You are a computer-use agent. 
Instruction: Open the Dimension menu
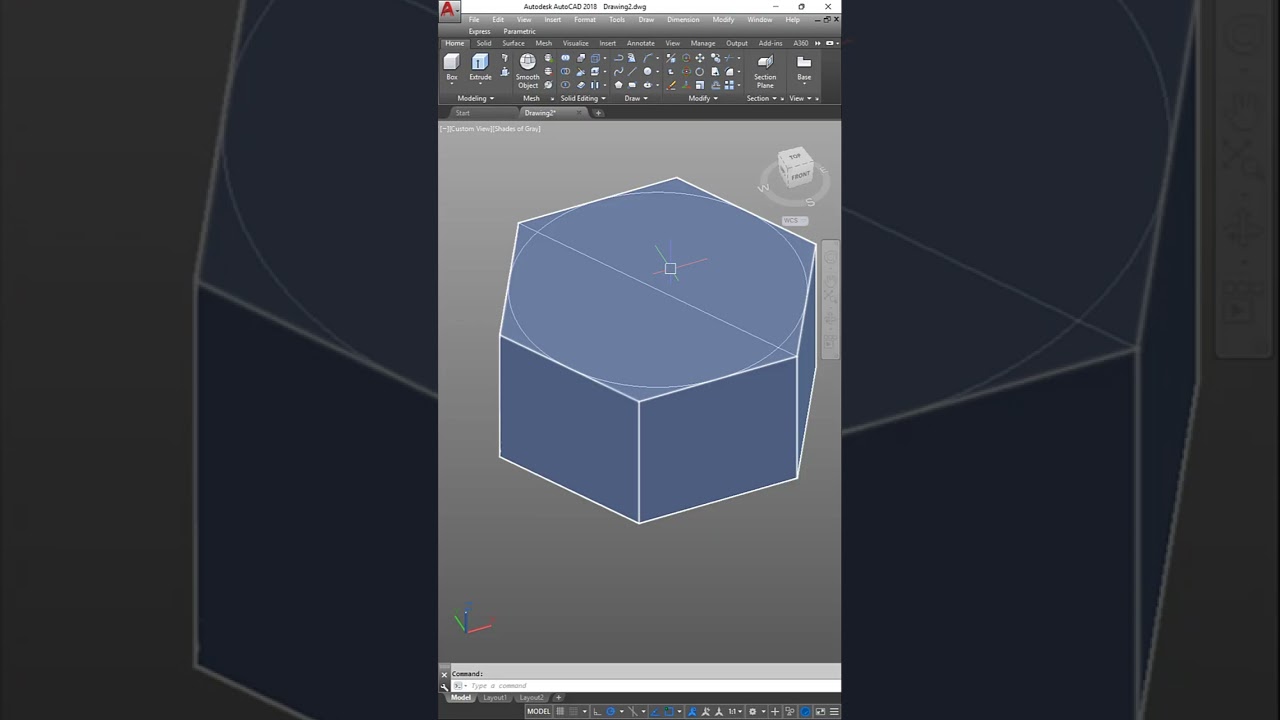(x=683, y=20)
